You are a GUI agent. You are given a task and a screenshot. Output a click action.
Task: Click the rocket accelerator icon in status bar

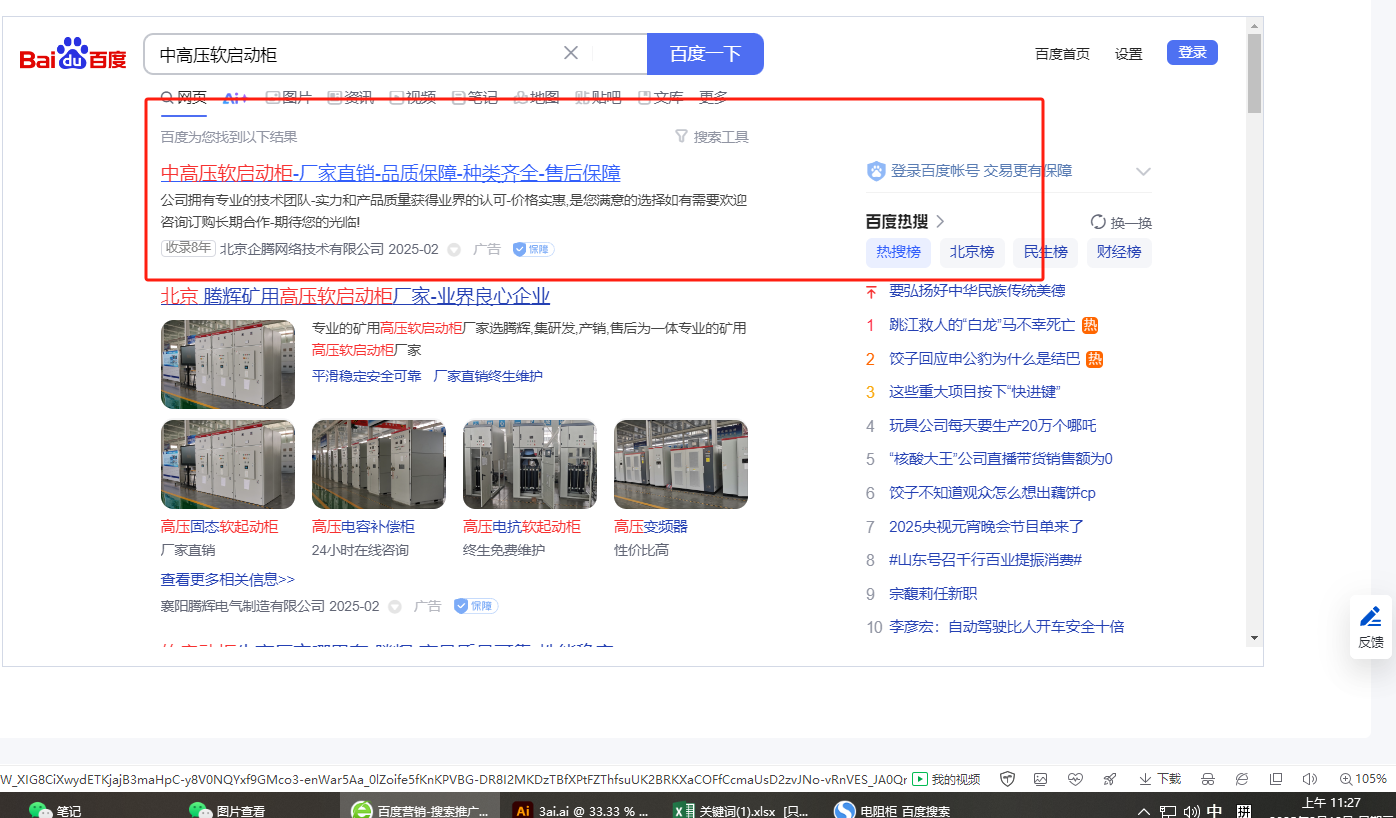click(1109, 779)
